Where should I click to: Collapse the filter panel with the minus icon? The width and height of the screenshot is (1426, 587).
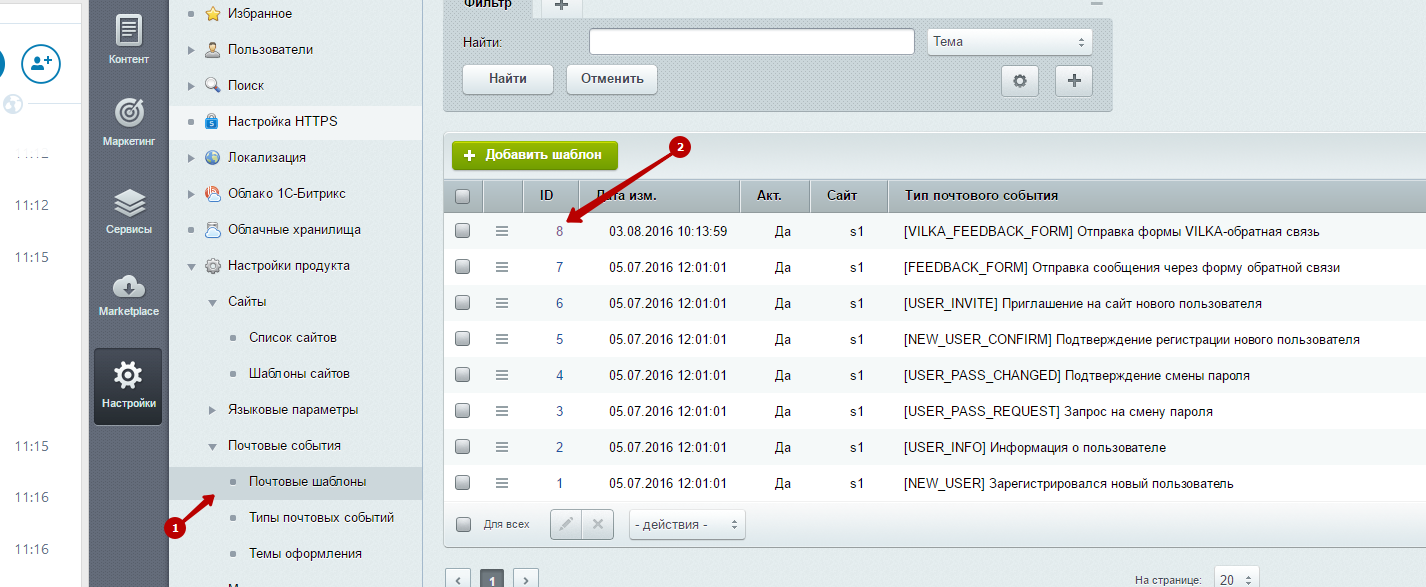click(x=1097, y=4)
